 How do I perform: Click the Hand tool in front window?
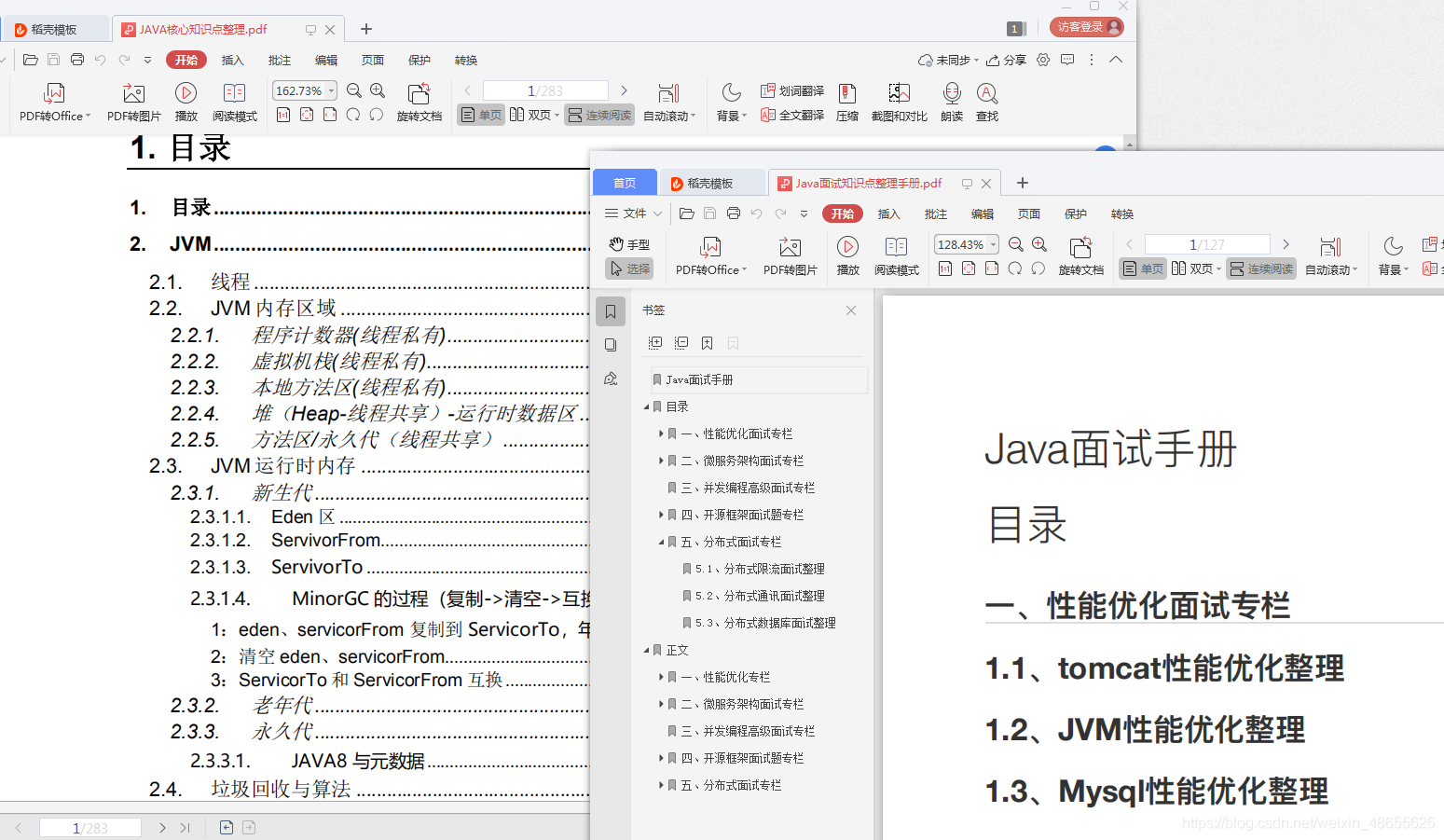click(x=629, y=244)
